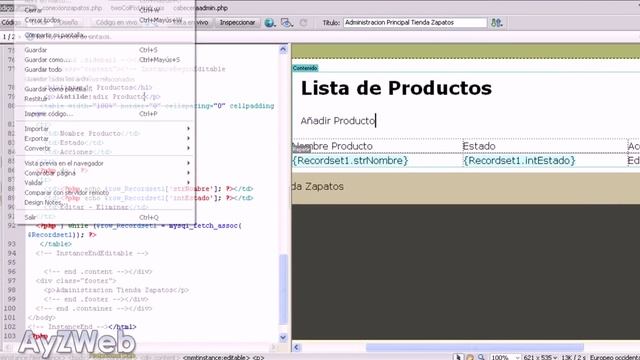The image size is (640, 360).
Task: Click the refresh design view icon
Action: pos(303,23)
